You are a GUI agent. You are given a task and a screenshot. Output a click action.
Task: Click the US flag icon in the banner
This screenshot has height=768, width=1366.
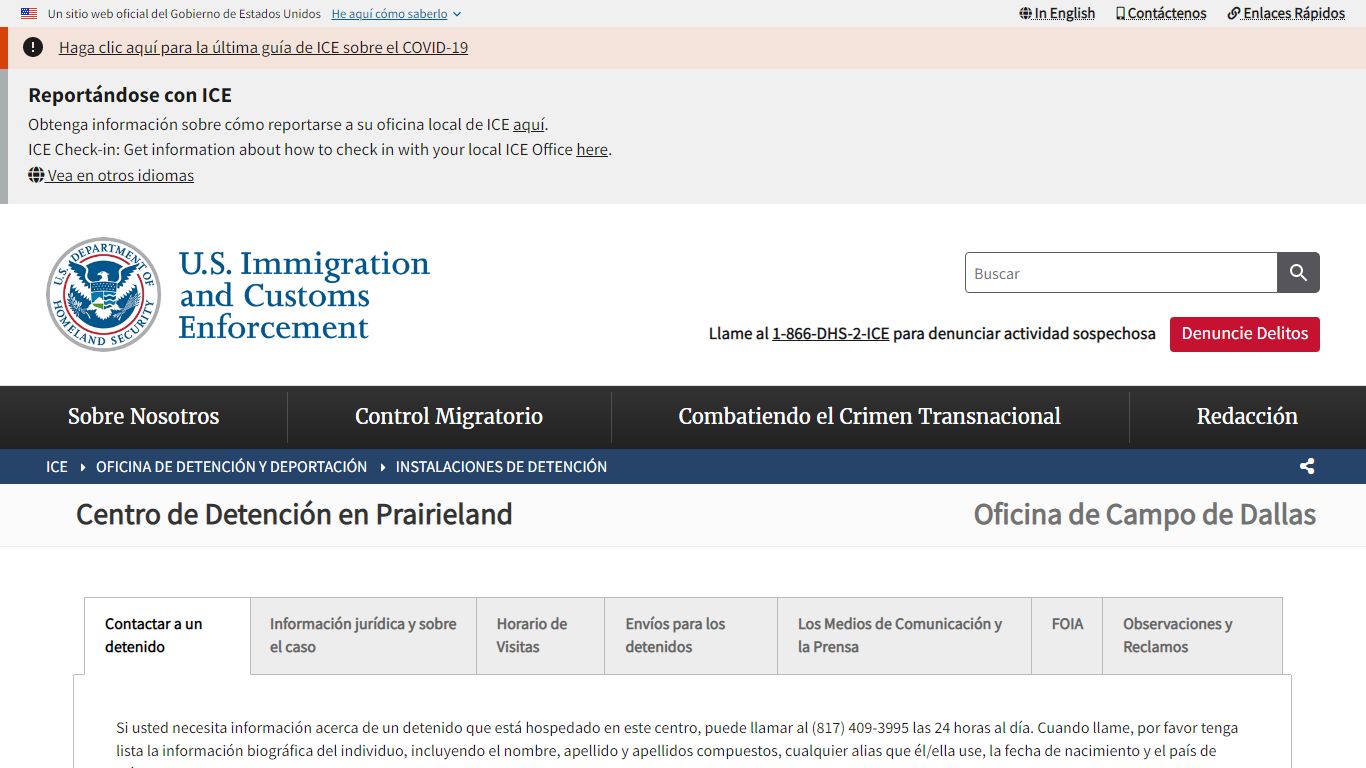[29, 14]
